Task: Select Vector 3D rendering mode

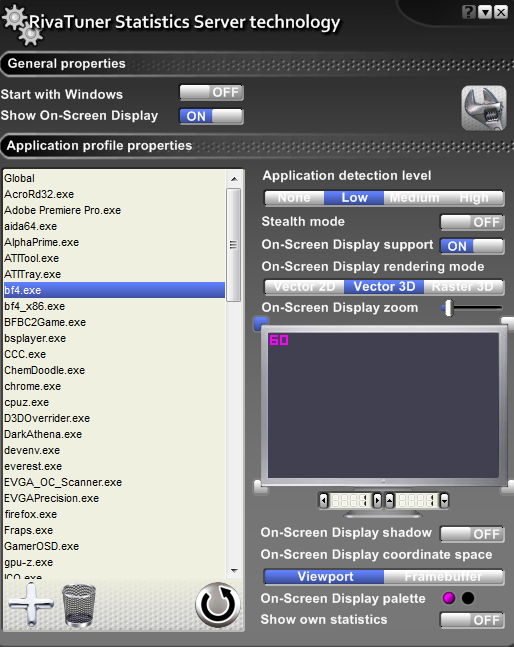Action: 384,287
